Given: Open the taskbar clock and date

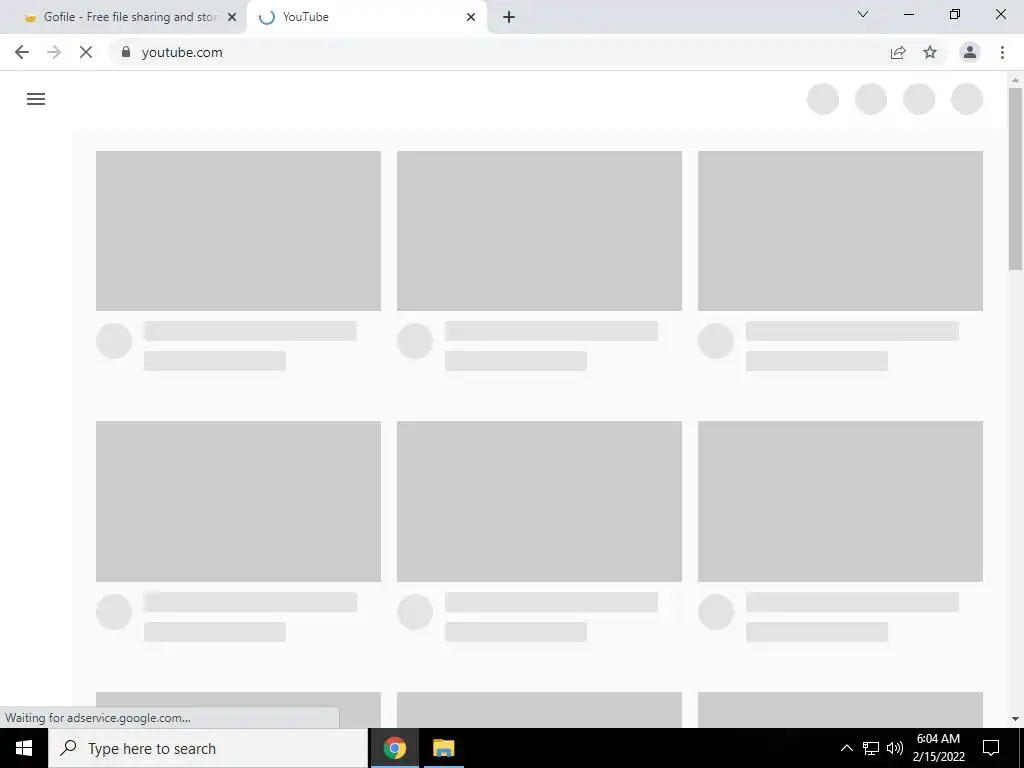Looking at the screenshot, I should pyautogui.click(x=938, y=748).
